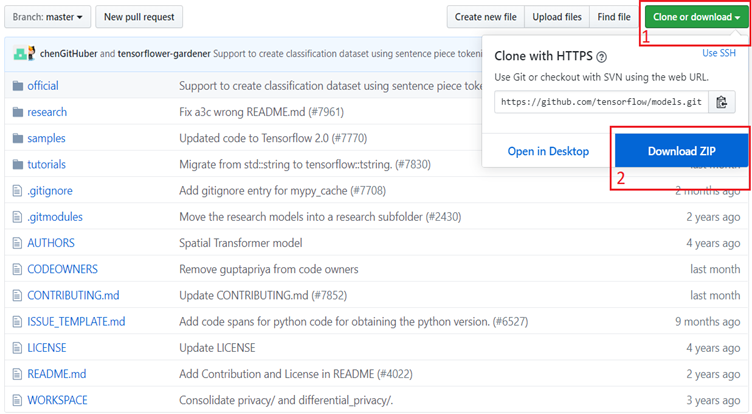
Task: Click the folder icon beside tutorials
Action: 18,165
